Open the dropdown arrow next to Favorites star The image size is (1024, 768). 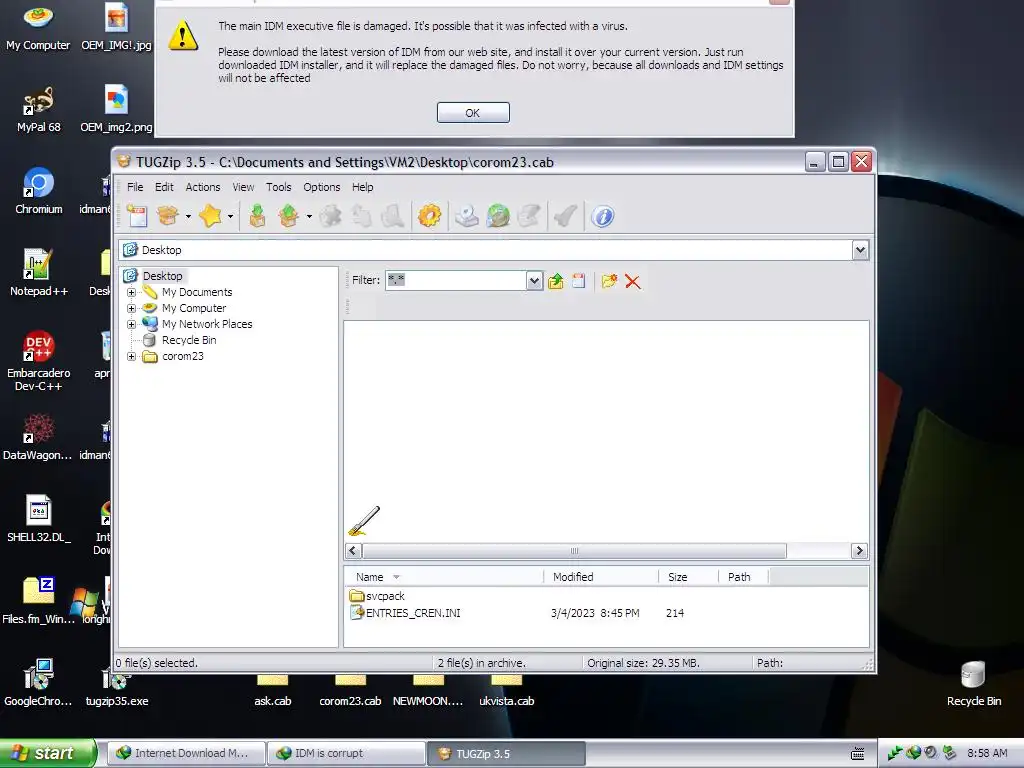[230, 216]
